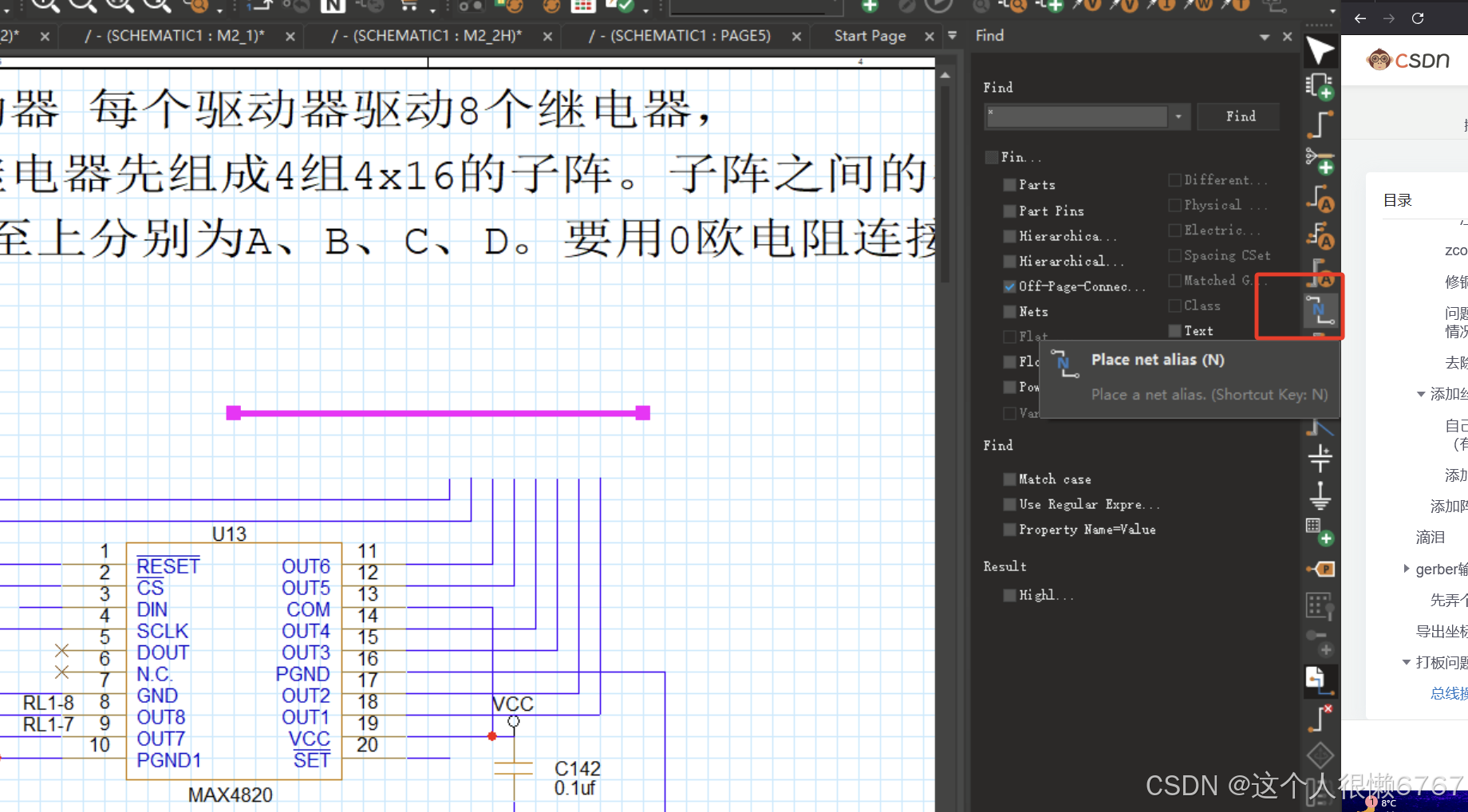The image size is (1468, 812).
Task: Select the Place NetGroup tool icon
Action: pos(1320,160)
